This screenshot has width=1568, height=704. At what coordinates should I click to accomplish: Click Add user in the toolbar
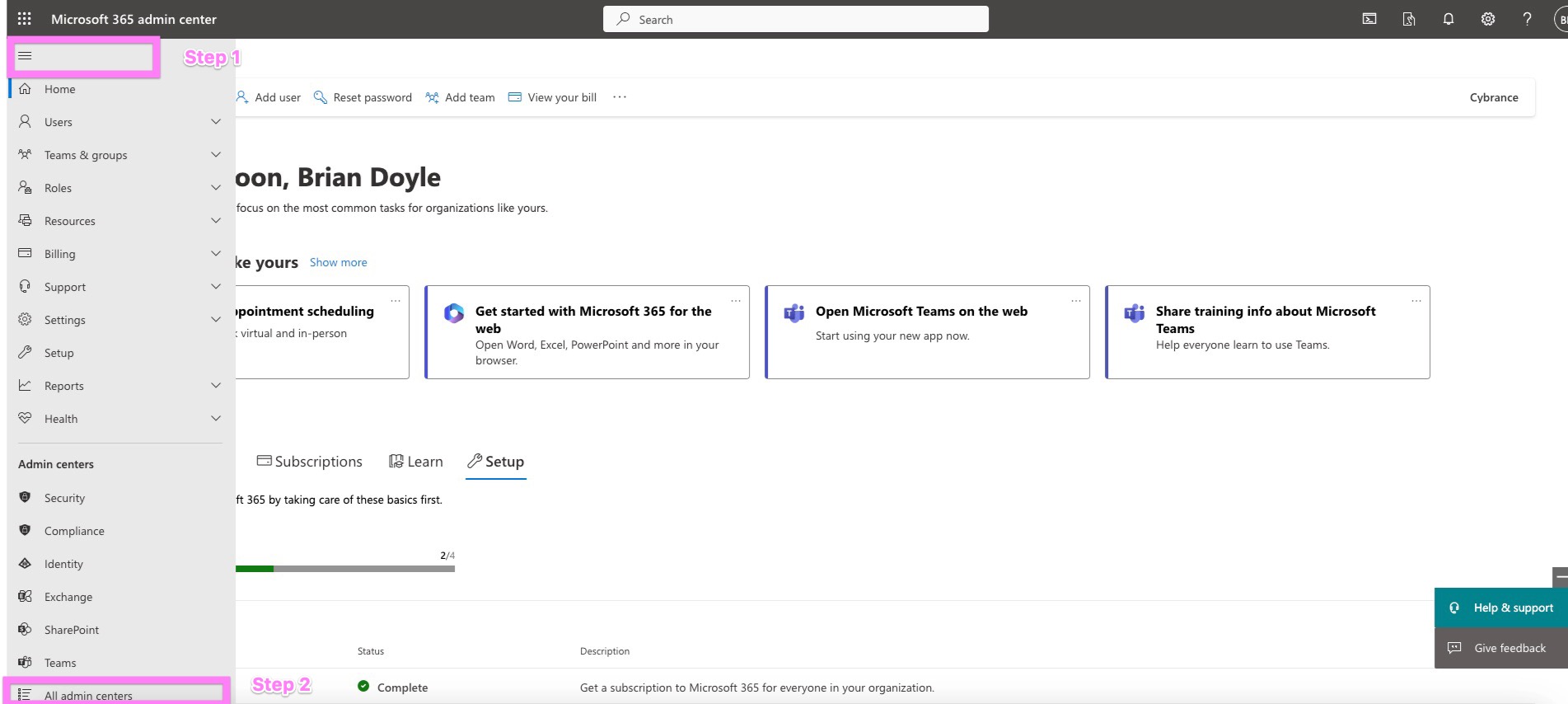point(269,97)
